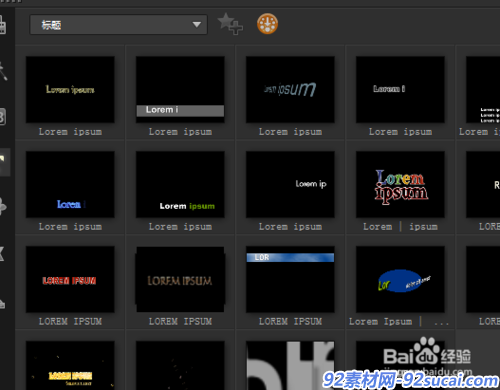Choose the blue Lorem title thumbnail
The image size is (500, 390).
click(70, 184)
